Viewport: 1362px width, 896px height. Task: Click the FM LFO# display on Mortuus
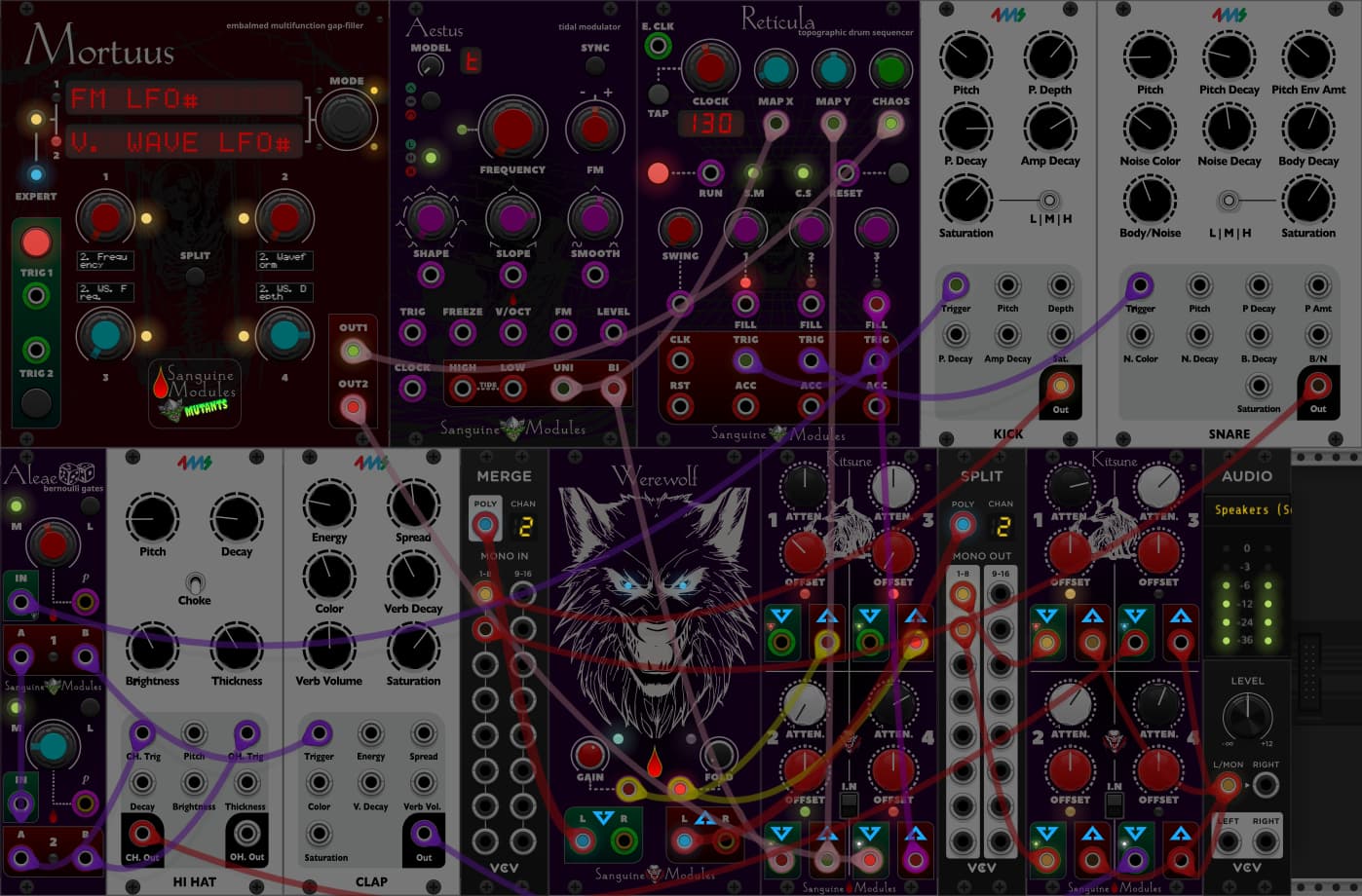184,98
